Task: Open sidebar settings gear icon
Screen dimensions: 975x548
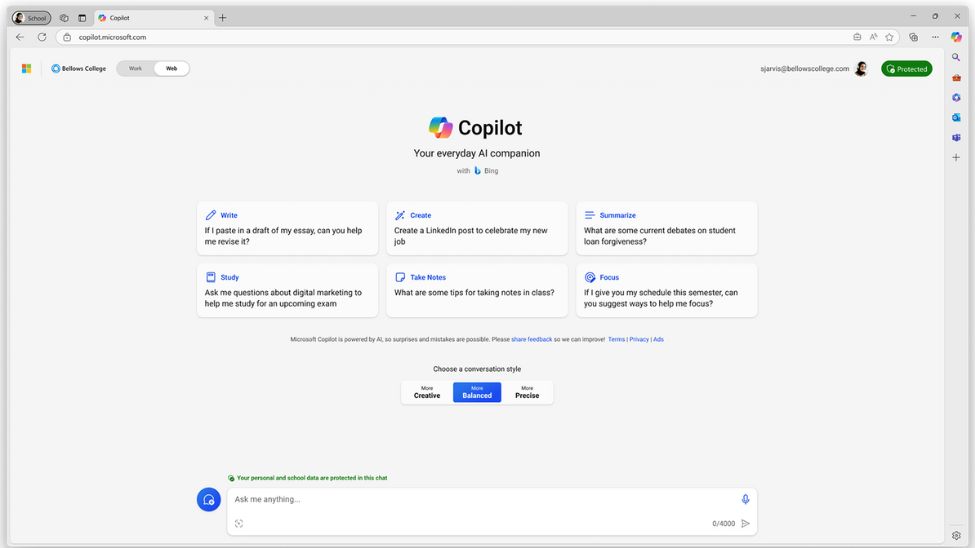Action: click(x=956, y=536)
